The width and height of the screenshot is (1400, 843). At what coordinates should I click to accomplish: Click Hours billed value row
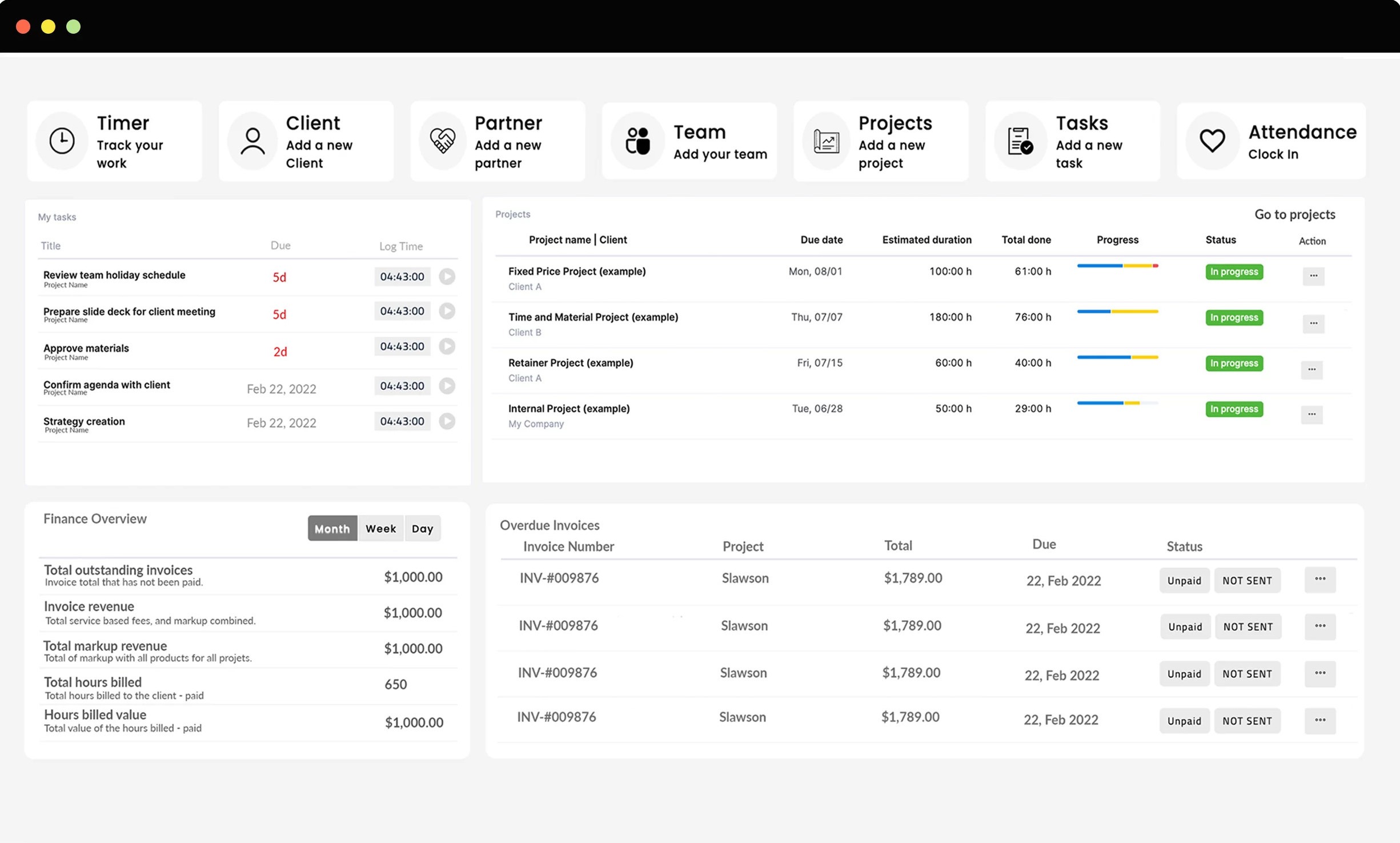coord(248,722)
